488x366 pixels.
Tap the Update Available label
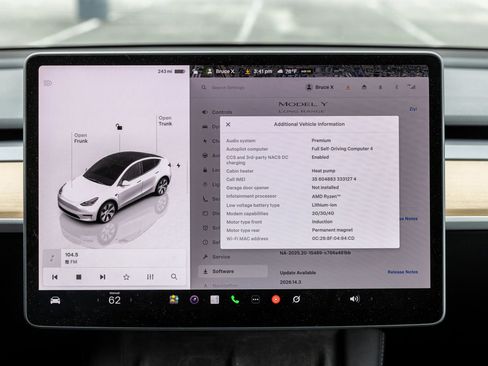point(298,273)
